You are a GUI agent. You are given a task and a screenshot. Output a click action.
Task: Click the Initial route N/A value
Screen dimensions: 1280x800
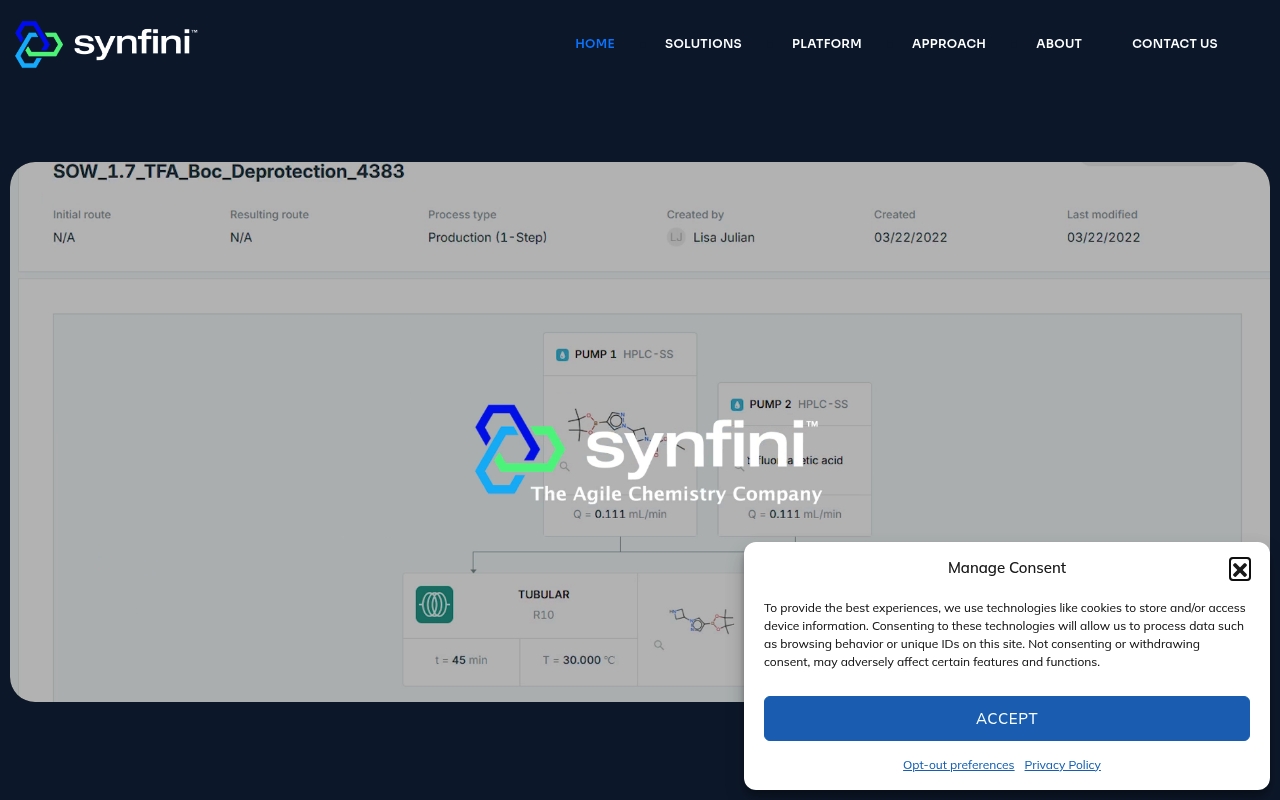pyautogui.click(x=64, y=237)
